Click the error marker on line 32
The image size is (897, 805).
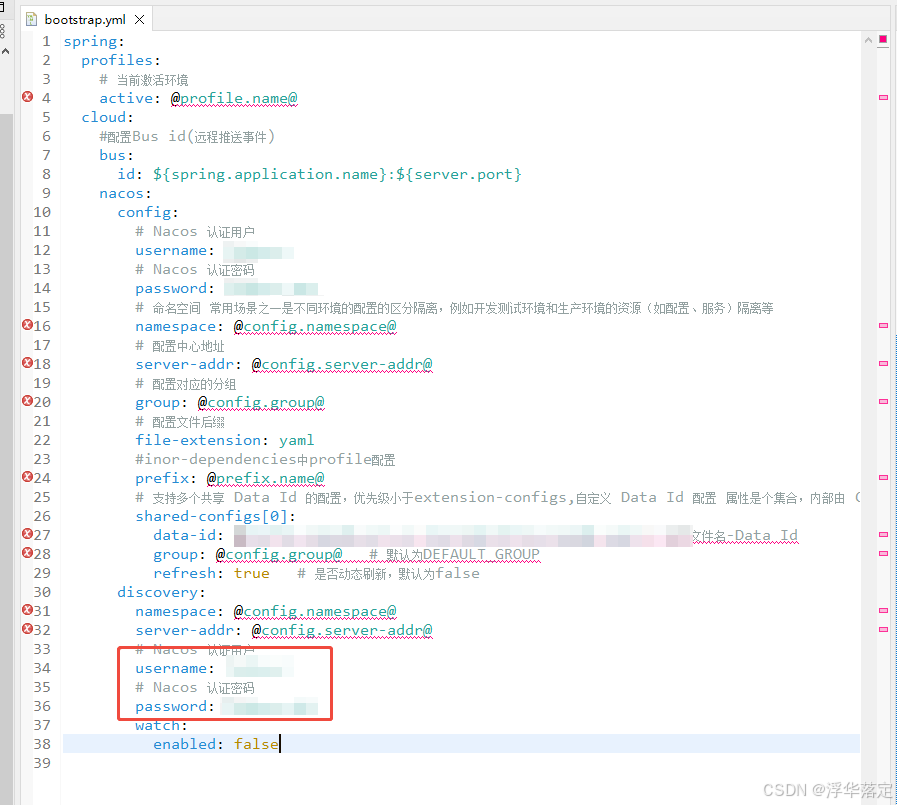(x=27, y=629)
